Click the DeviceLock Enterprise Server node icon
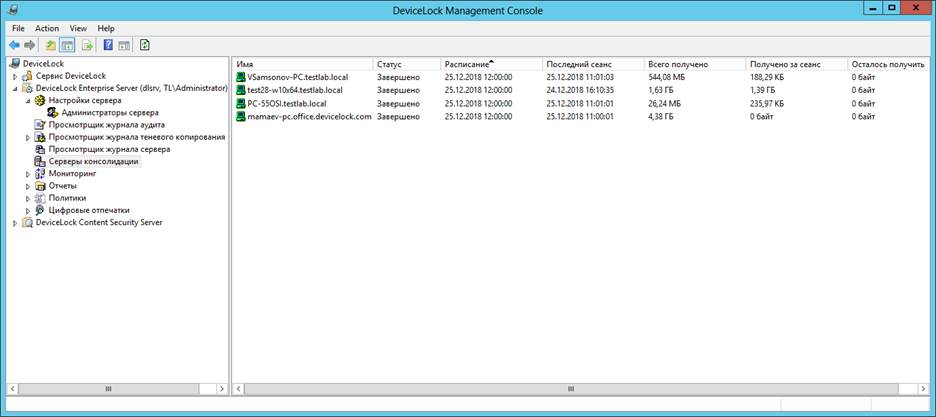 [27, 88]
